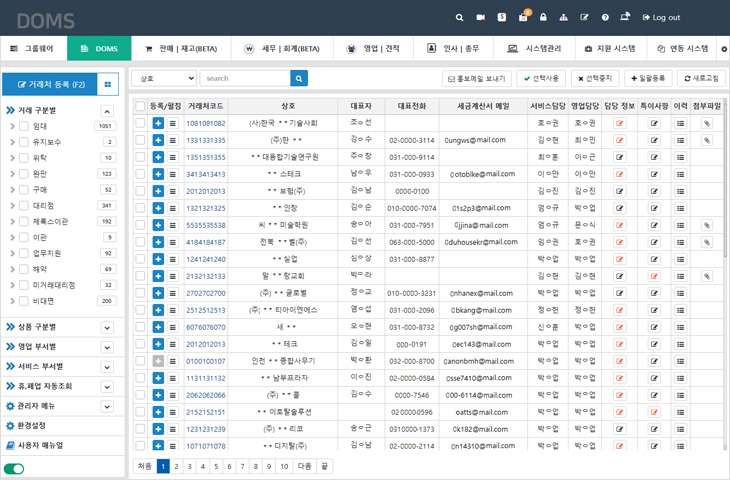The height and width of the screenshot is (480, 730).
Task: Switch to the 인사 | 총무 tab
Action: (x=453, y=48)
